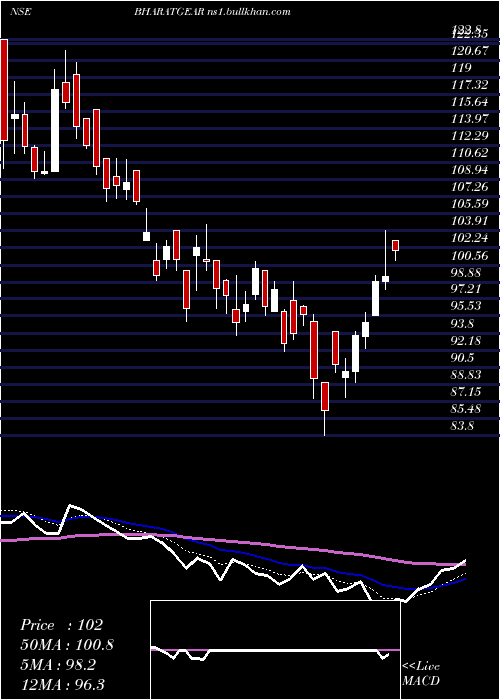This screenshot has width=500, height=700.
Task: Click the <<Live MACD label
Action: point(421,673)
